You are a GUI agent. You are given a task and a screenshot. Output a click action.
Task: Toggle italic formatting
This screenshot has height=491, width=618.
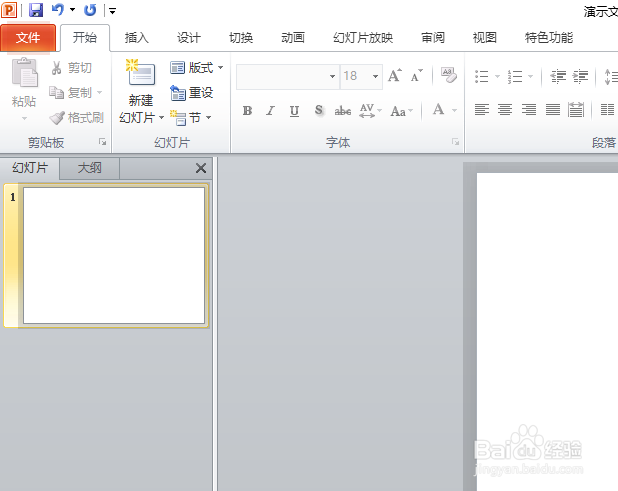[x=270, y=111]
